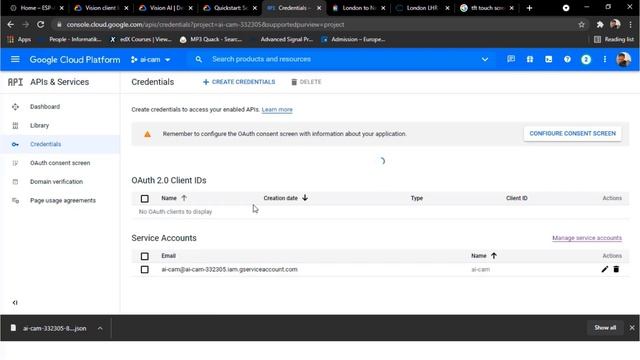The height and width of the screenshot is (360, 640).
Task: Open the edX Courses bookmark
Action: pos(141,40)
